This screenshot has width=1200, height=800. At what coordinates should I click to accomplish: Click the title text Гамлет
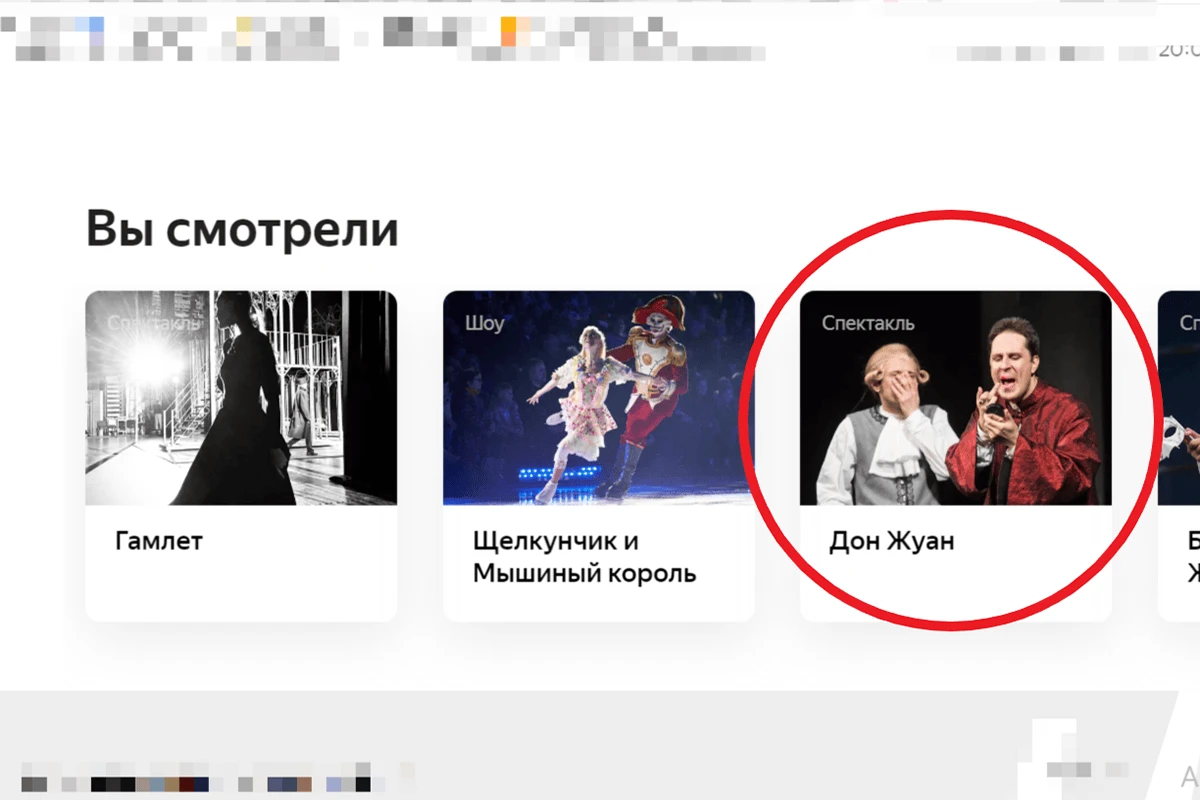tap(159, 542)
